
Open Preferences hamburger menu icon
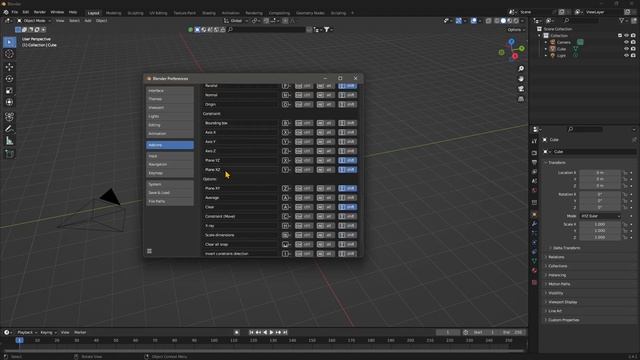click(149, 251)
